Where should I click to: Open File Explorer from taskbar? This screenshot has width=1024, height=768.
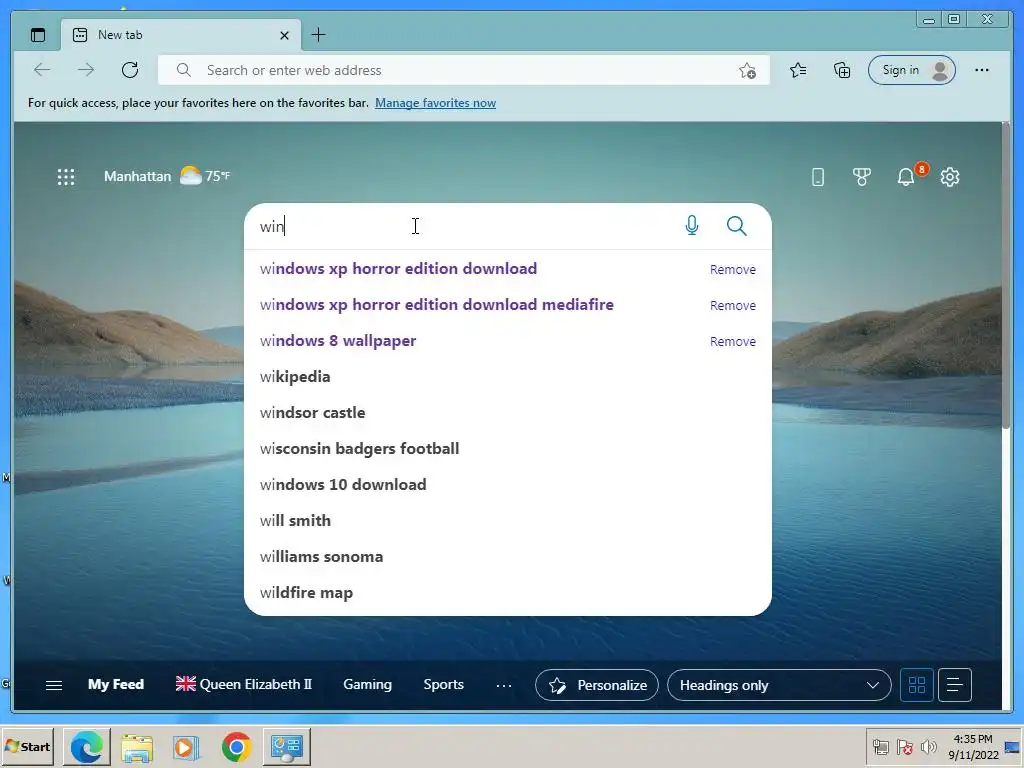(x=136, y=746)
